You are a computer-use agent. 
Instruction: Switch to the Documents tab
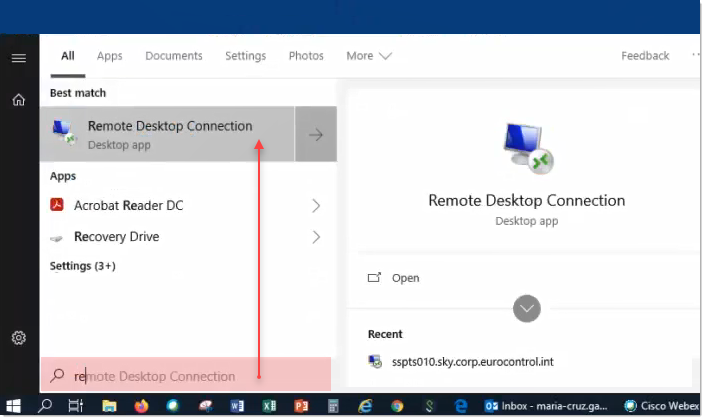coord(174,56)
